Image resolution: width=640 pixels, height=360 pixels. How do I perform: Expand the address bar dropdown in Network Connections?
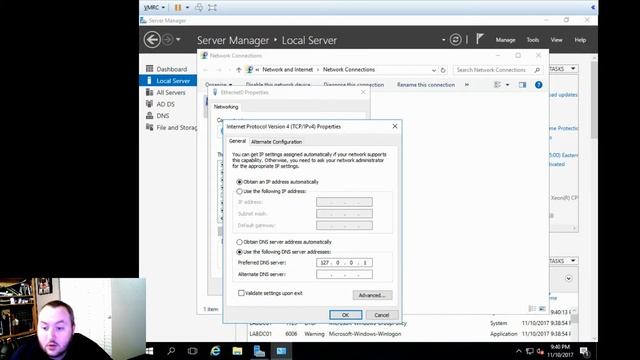pyautogui.click(x=433, y=70)
